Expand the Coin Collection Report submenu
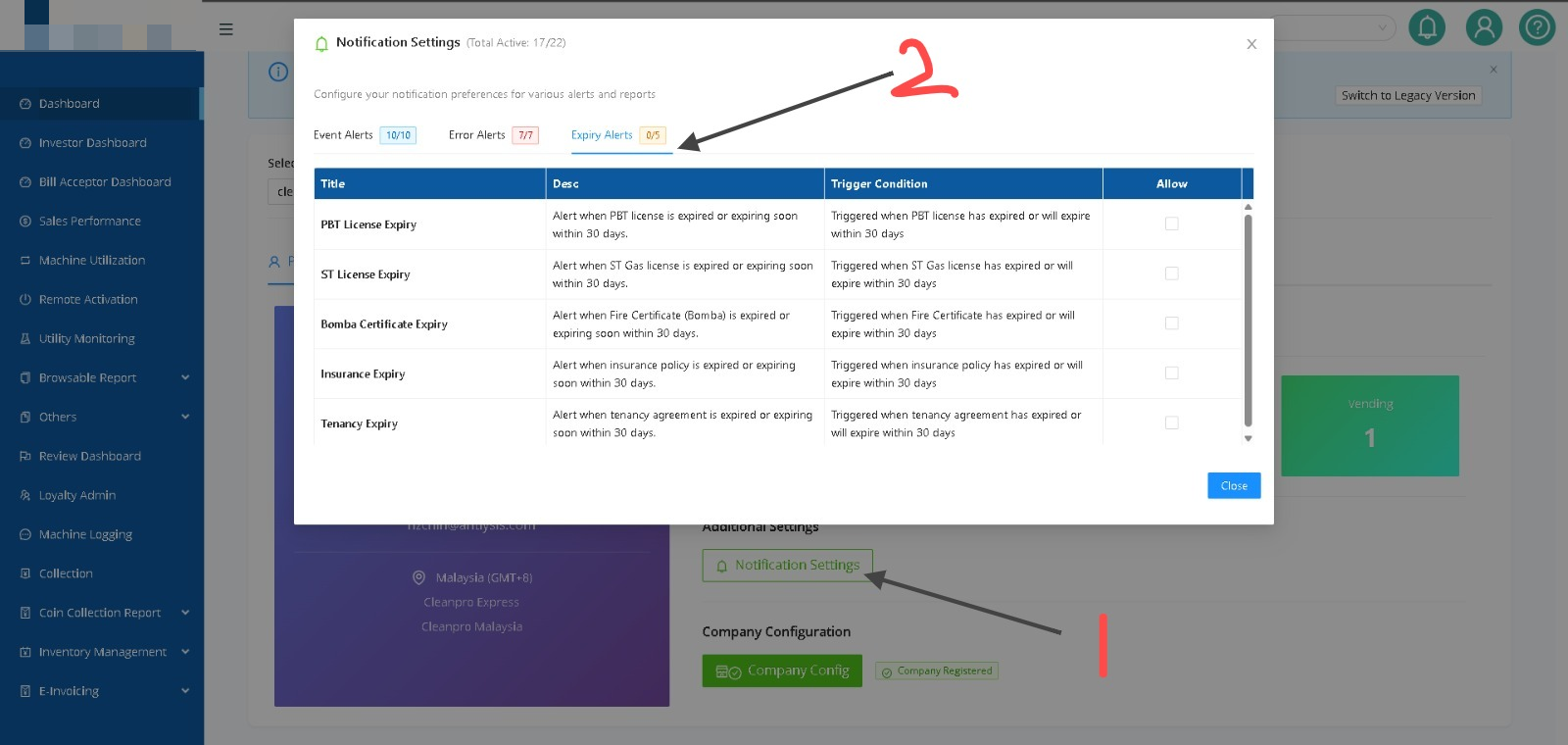 185,613
